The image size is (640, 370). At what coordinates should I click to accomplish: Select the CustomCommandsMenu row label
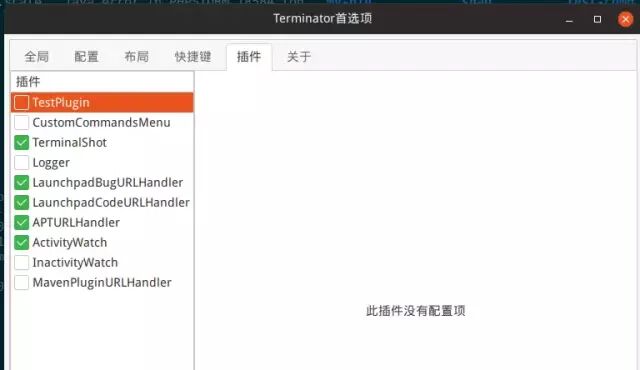[x=102, y=122]
